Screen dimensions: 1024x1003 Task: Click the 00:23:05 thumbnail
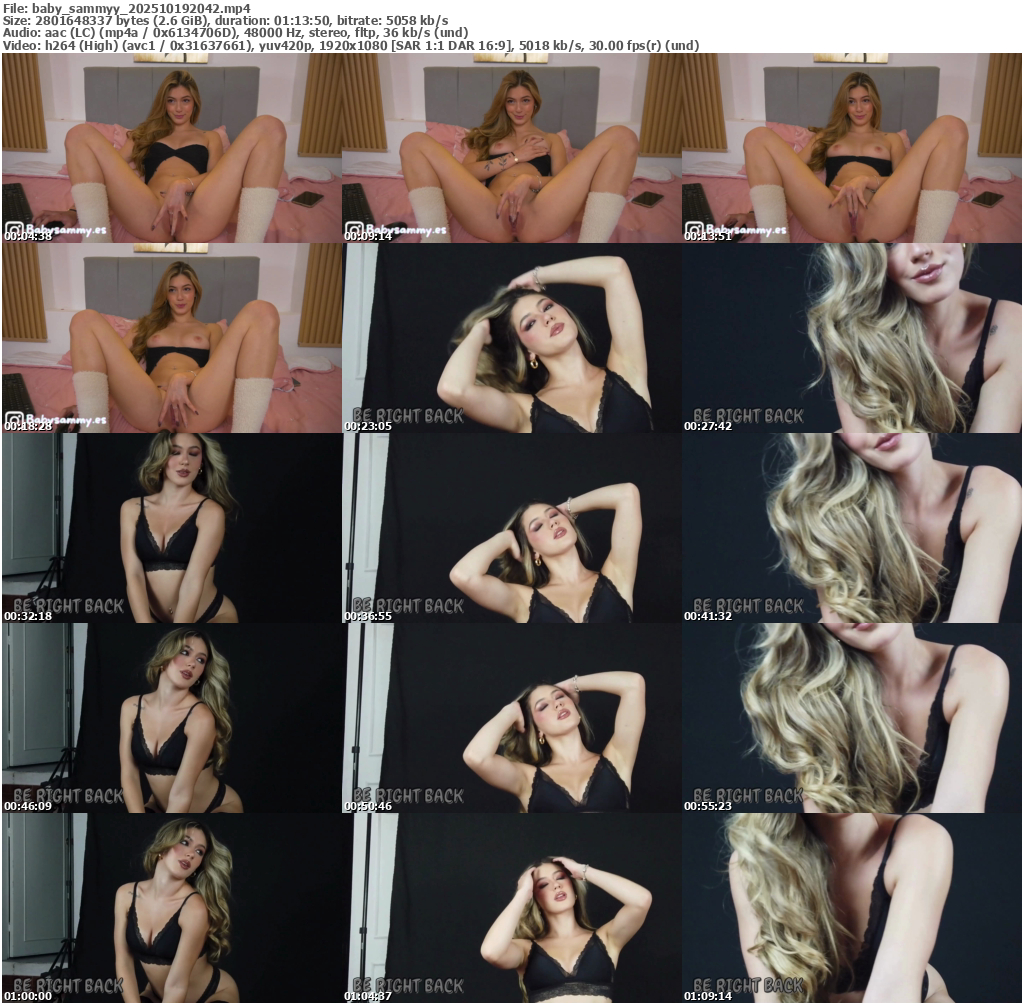(x=511, y=338)
